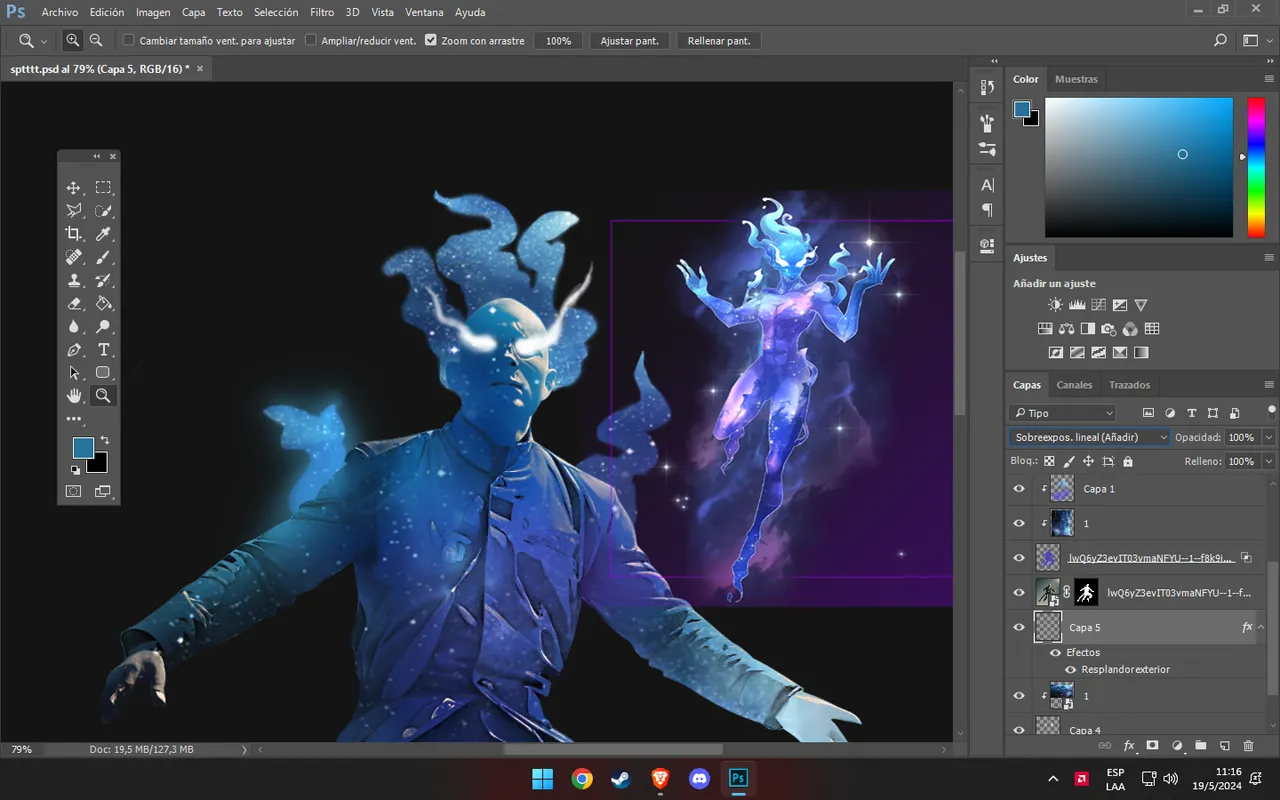Open the status bar info arrow

(x=243, y=749)
